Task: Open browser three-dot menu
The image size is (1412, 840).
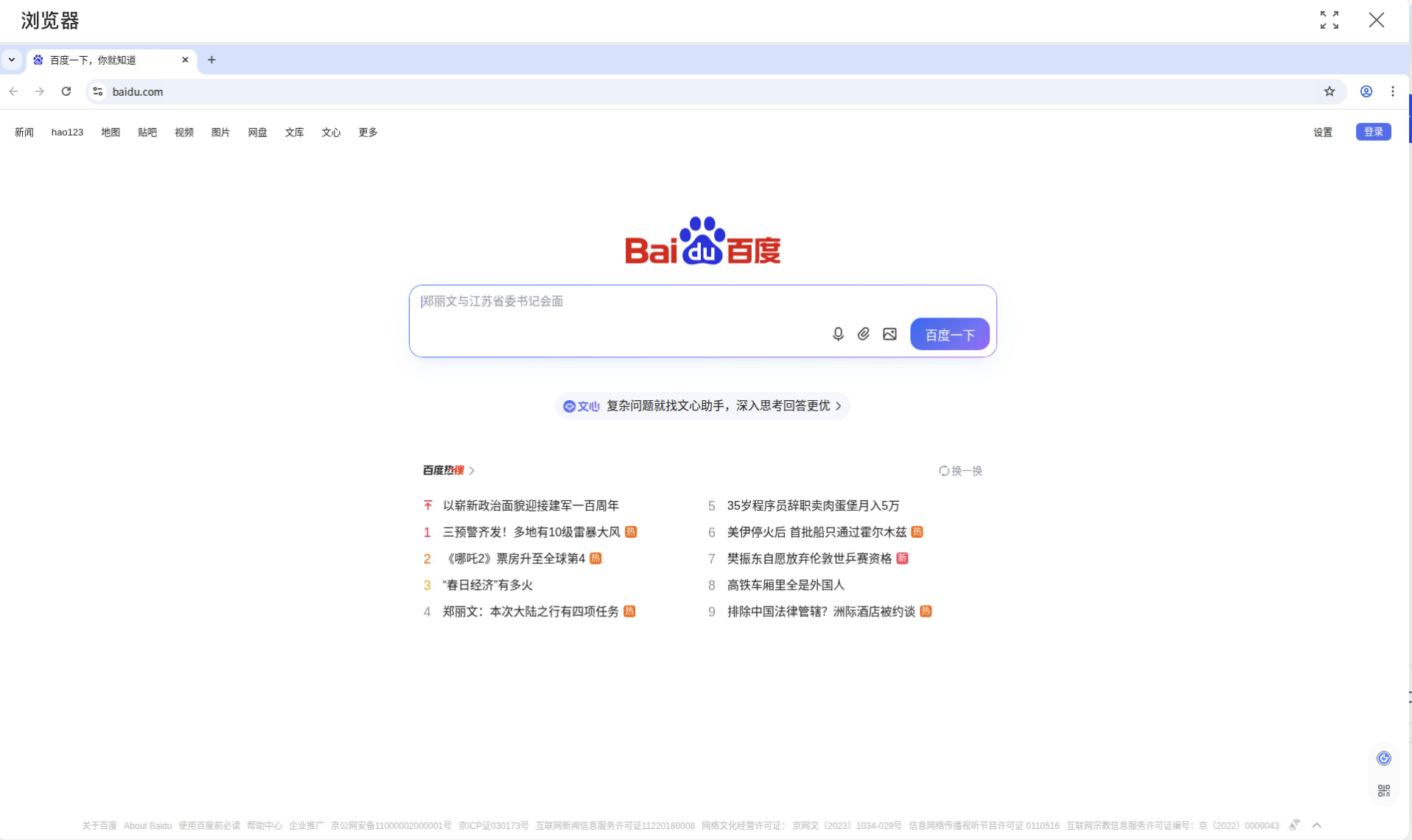Action: pos(1392,91)
